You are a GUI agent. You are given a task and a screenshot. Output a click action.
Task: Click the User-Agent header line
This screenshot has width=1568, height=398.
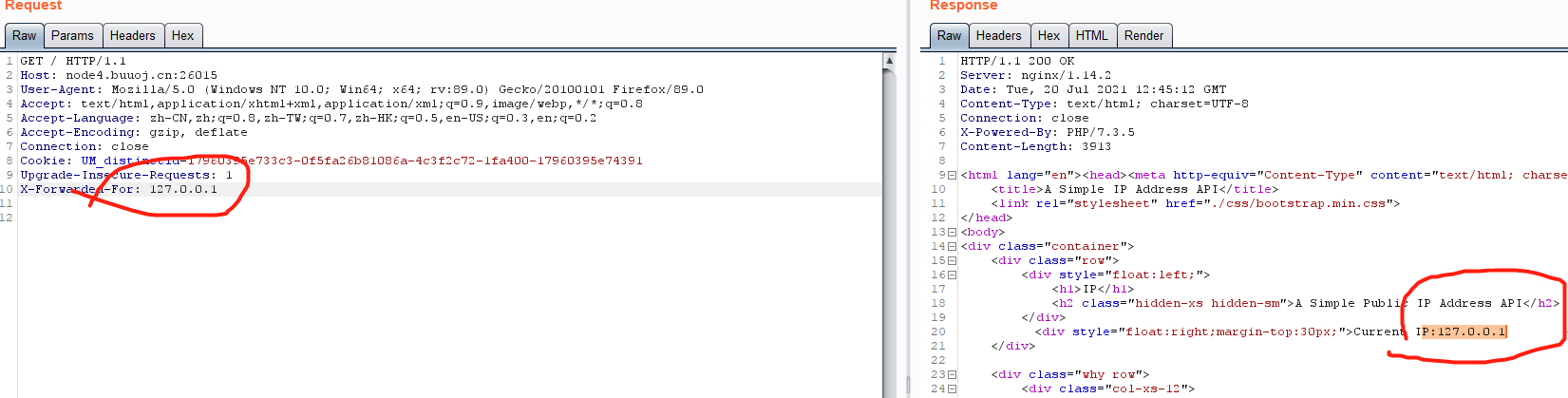coord(362,89)
